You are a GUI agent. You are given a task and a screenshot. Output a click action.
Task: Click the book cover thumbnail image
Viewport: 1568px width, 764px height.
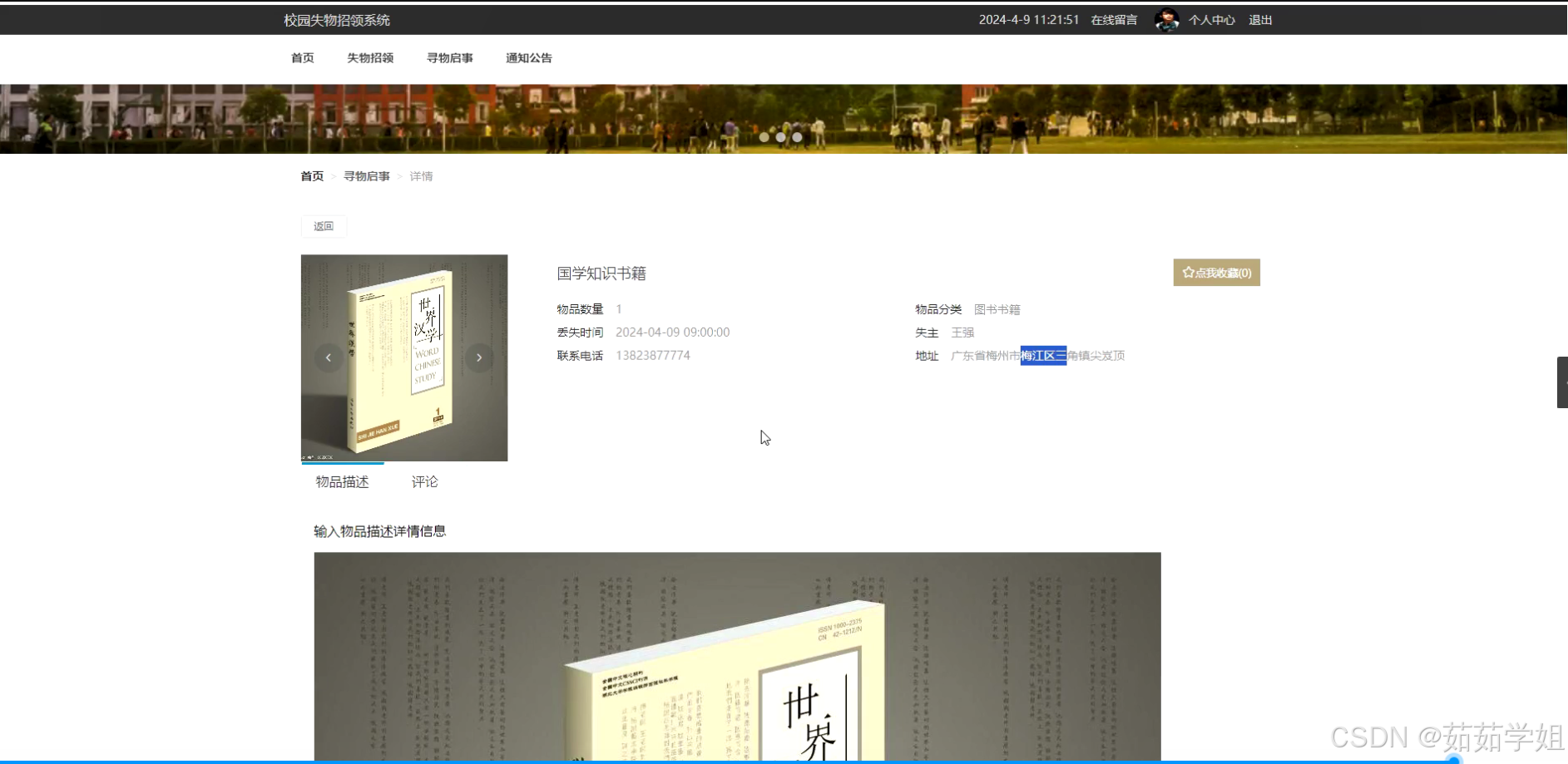404,357
